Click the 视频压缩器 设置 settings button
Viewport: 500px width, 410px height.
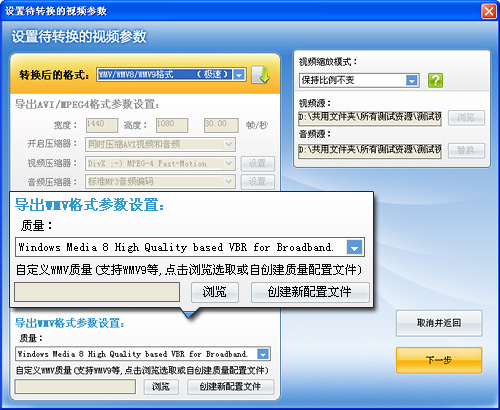click(x=258, y=164)
